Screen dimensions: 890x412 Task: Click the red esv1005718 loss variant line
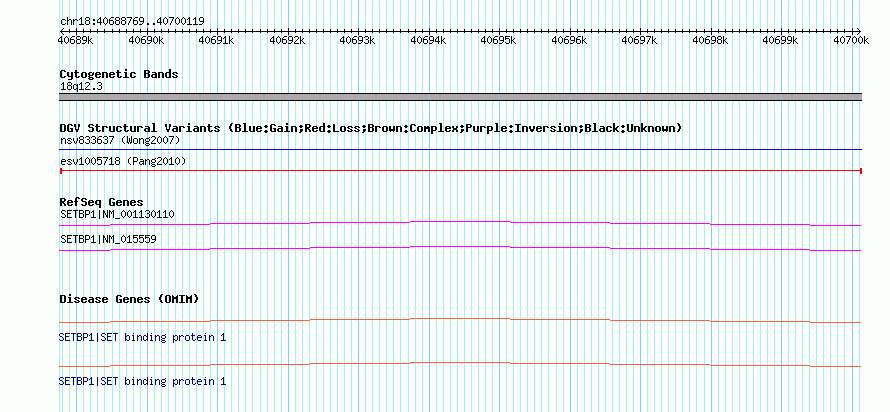click(x=460, y=171)
